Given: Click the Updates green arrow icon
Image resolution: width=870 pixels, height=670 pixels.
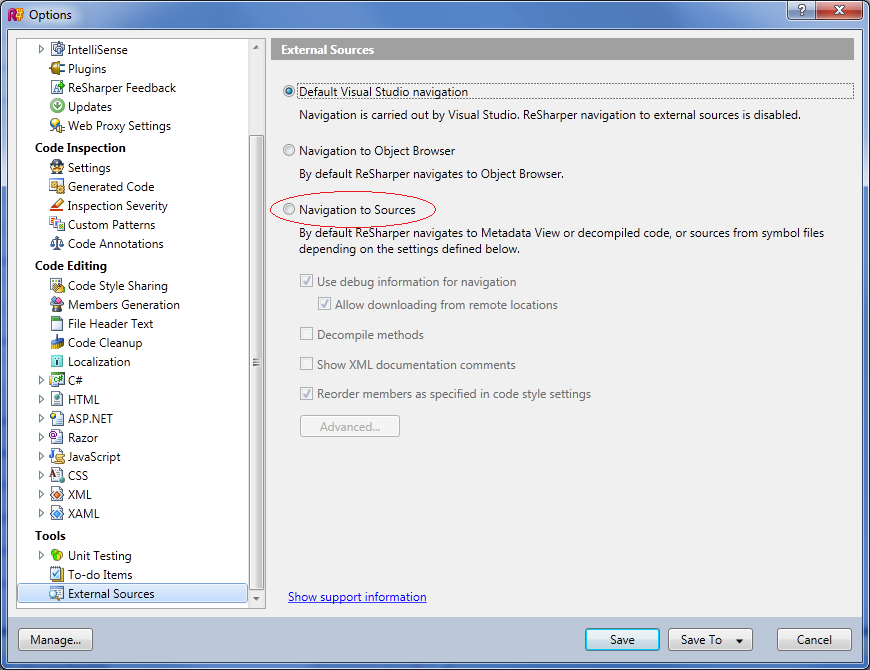Looking at the screenshot, I should pos(57,106).
